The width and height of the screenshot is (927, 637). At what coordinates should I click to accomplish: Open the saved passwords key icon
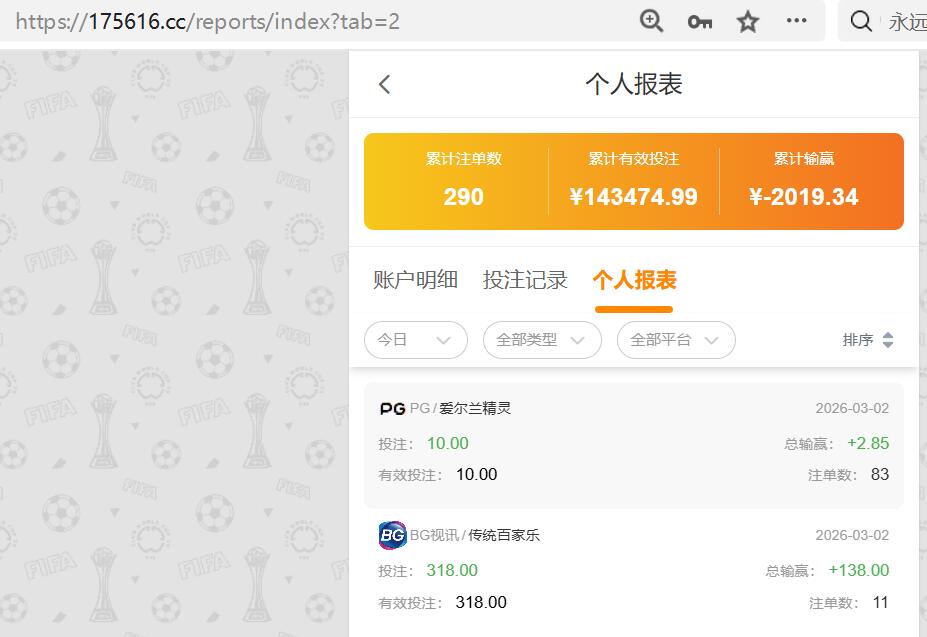(x=699, y=20)
